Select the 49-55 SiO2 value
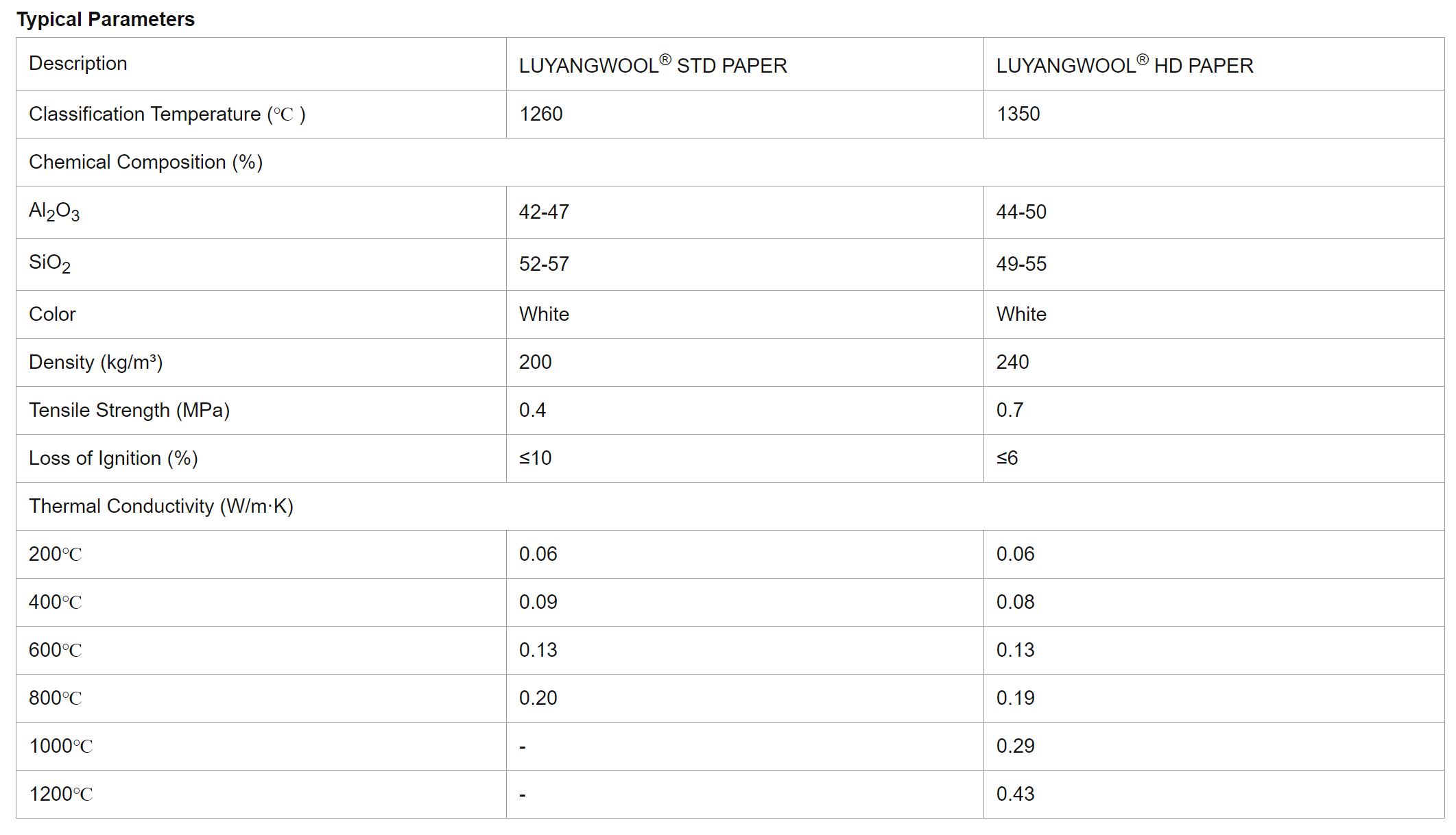The height and width of the screenshot is (835, 1456). pyautogui.click(x=1021, y=264)
